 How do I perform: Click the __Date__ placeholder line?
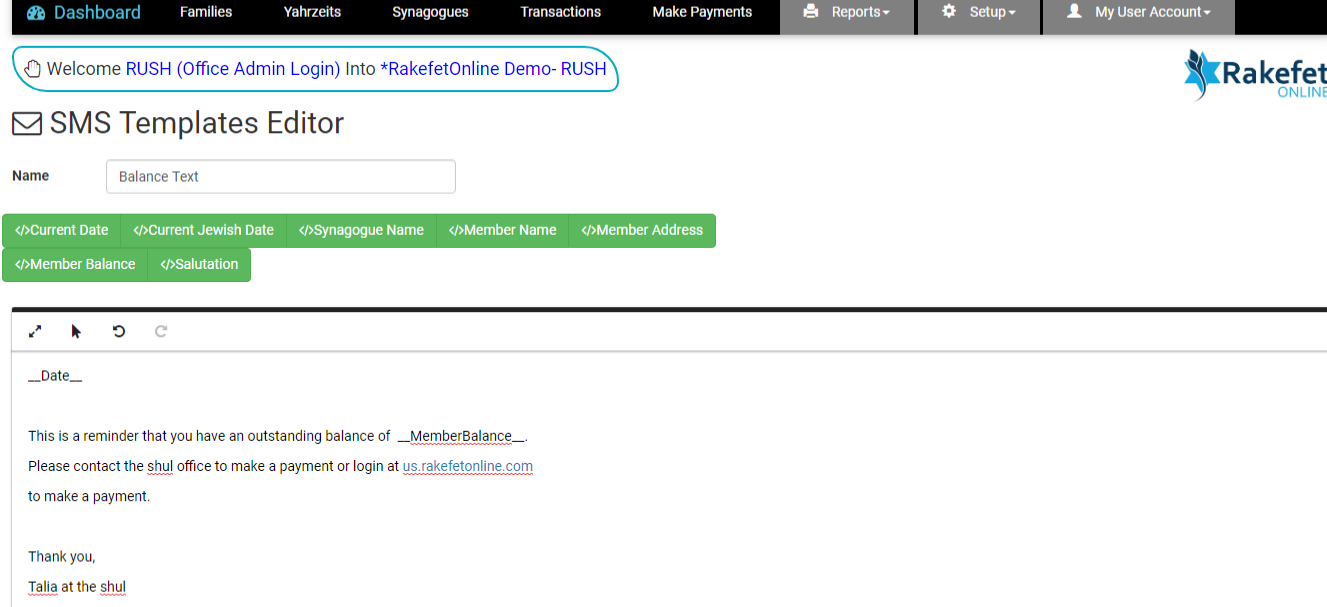point(55,376)
